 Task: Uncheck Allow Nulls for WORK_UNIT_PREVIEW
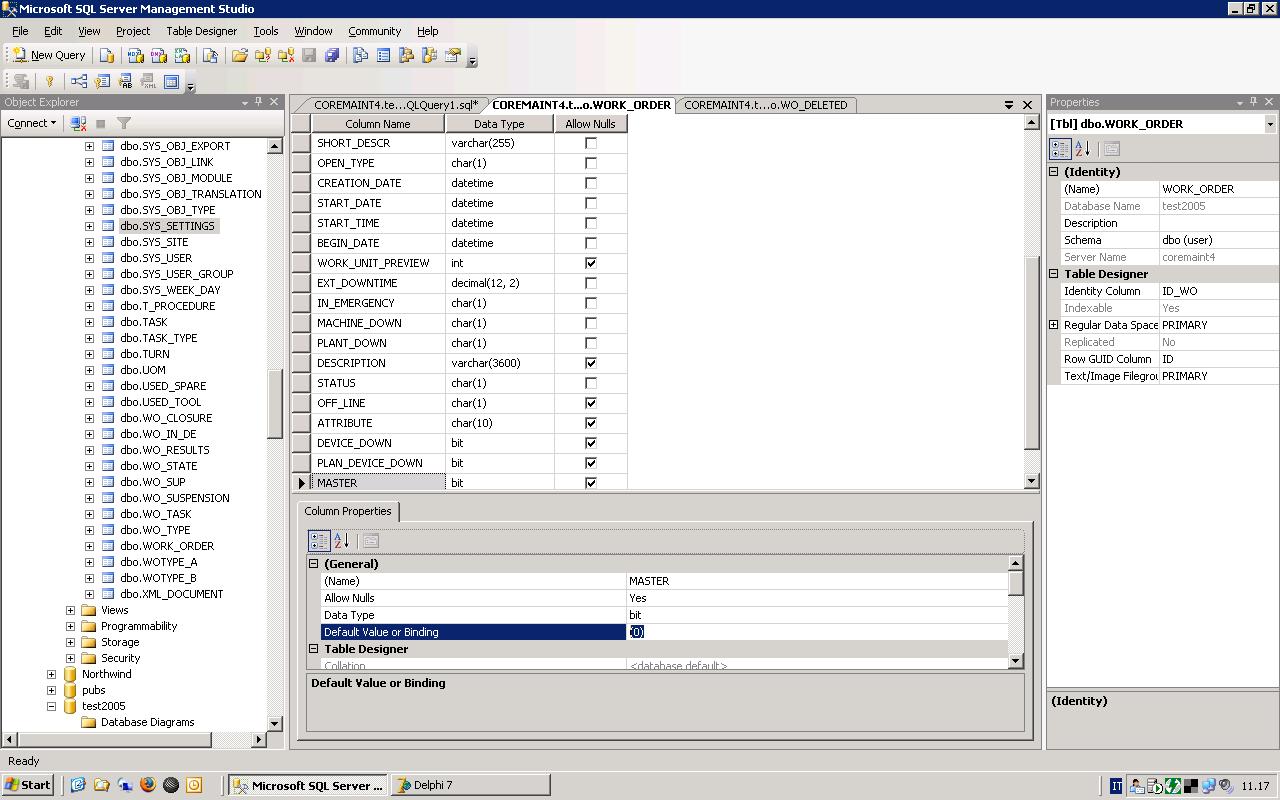pos(591,263)
